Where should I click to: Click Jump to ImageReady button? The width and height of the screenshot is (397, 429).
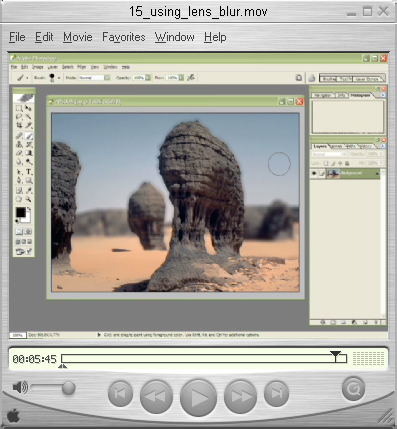tap(24, 252)
